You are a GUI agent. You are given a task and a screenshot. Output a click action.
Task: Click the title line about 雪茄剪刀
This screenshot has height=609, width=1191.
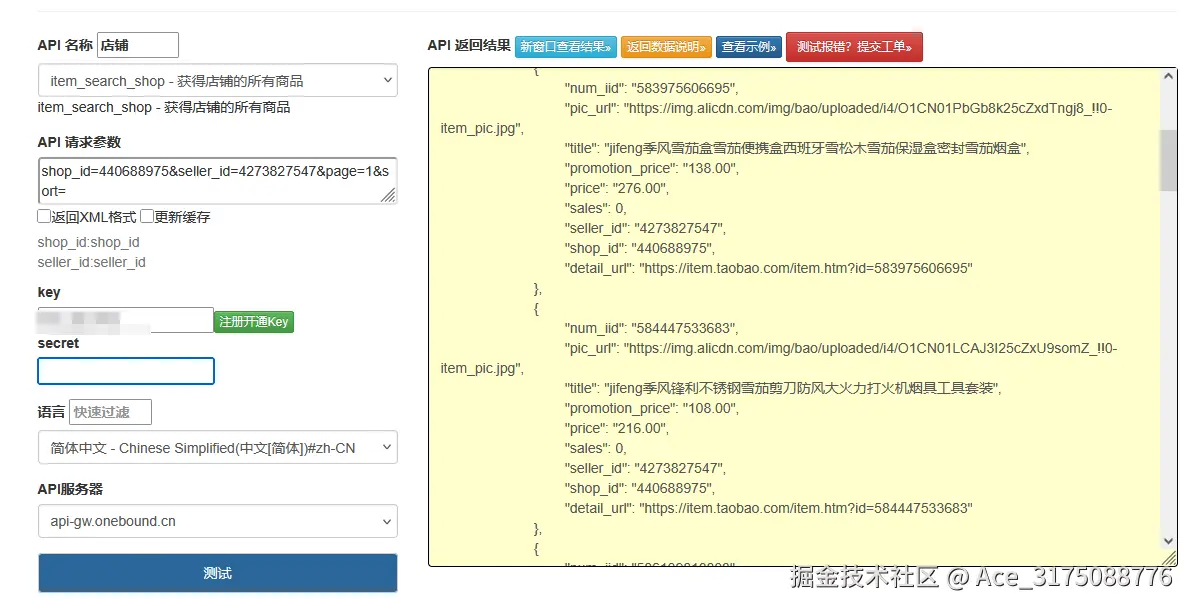pos(782,388)
